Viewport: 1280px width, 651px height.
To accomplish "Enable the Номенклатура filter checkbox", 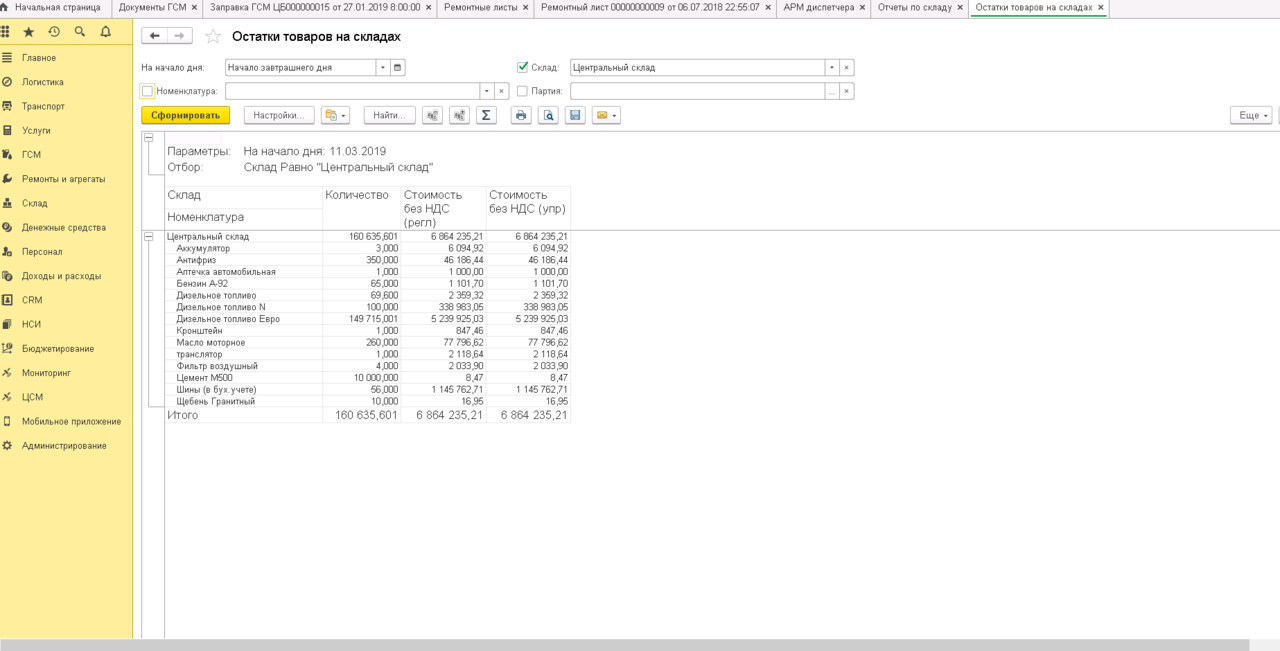I will (x=148, y=91).
